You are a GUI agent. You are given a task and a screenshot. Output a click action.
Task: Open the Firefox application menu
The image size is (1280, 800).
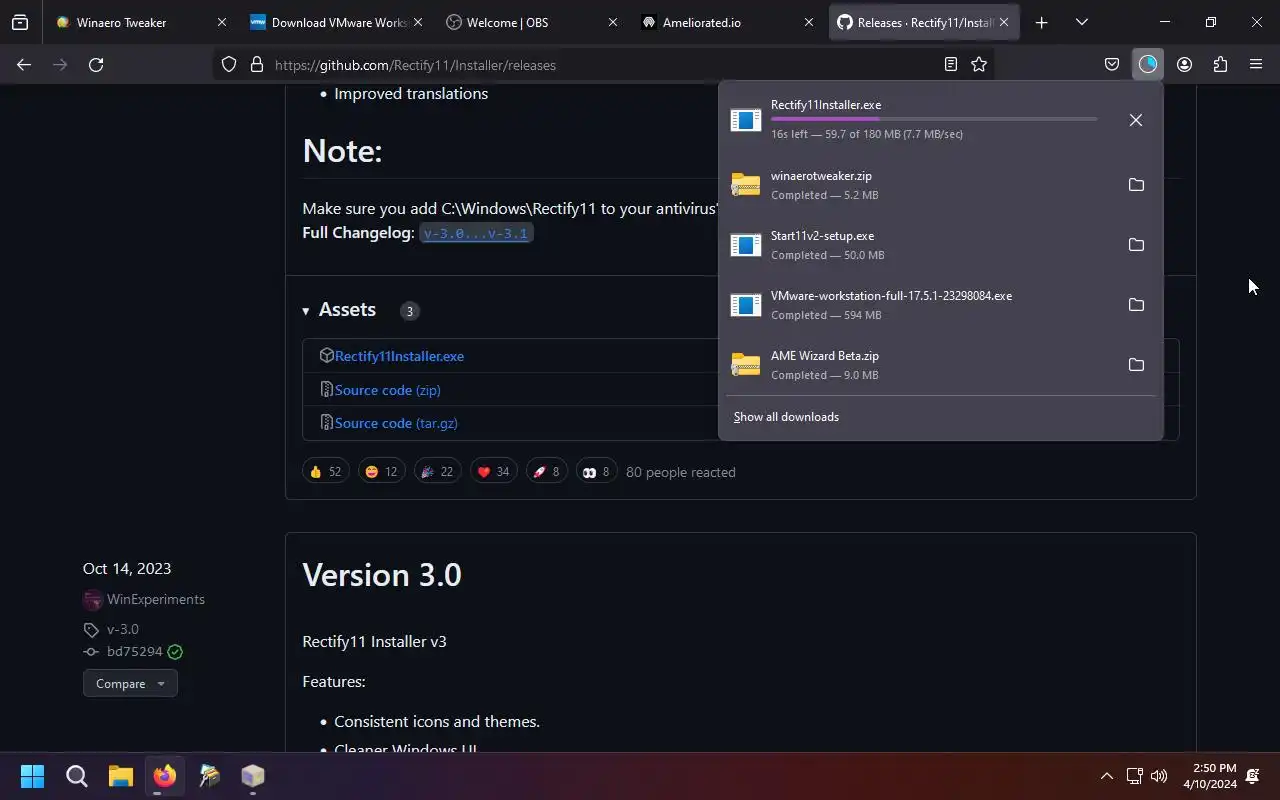pyautogui.click(x=1256, y=65)
